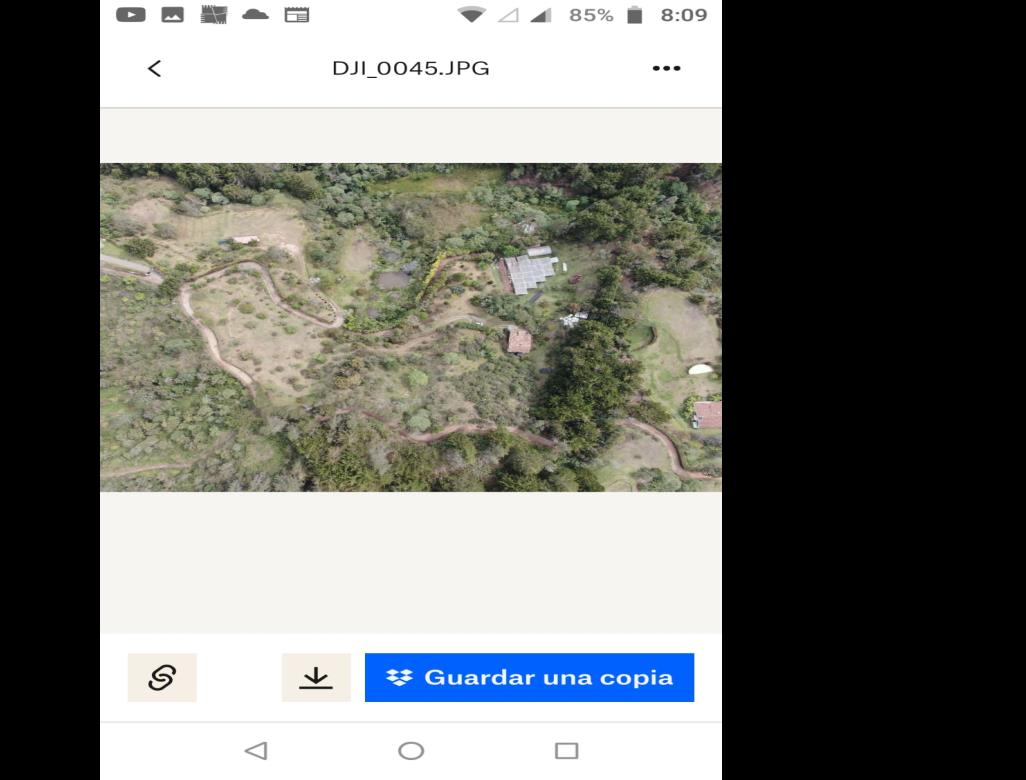Tap the Wi-Fi signal icon

[x=471, y=15]
